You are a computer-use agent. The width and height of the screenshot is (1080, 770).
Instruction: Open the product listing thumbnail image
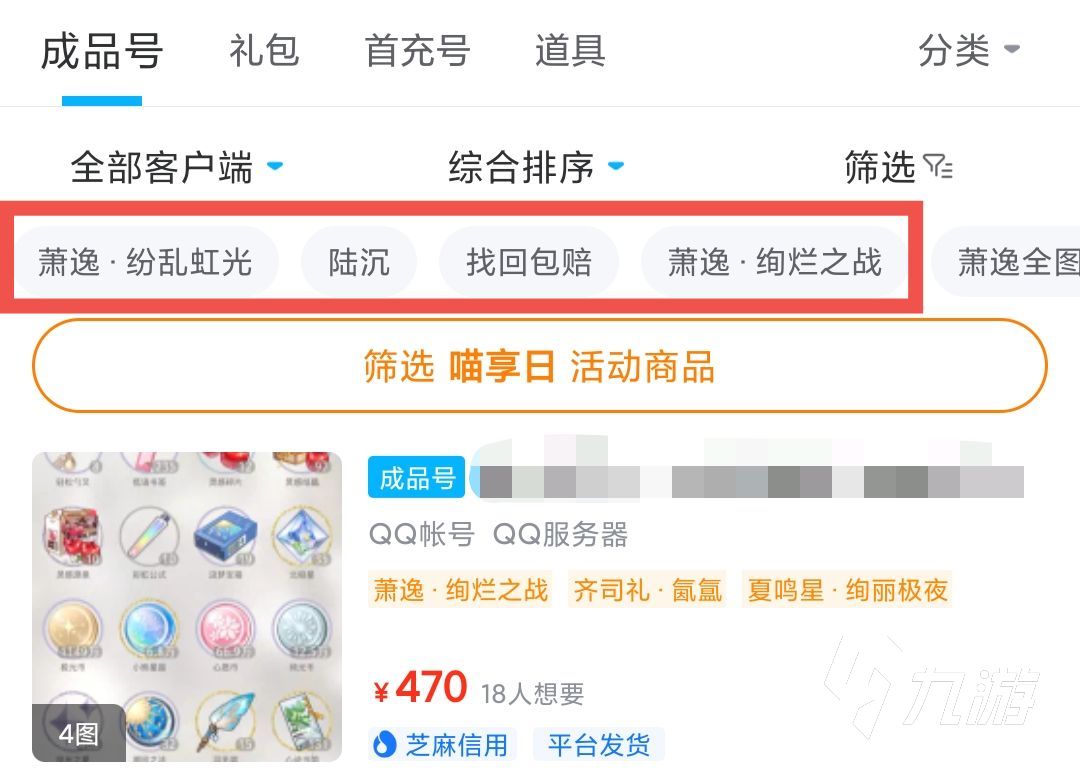[187, 607]
